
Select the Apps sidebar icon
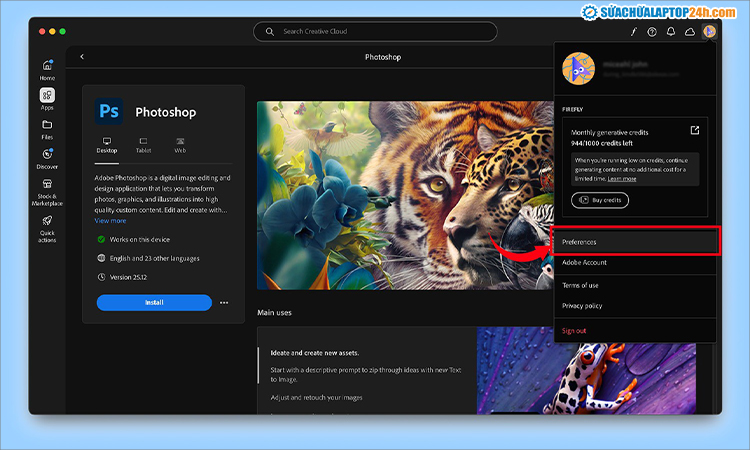click(x=47, y=98)
